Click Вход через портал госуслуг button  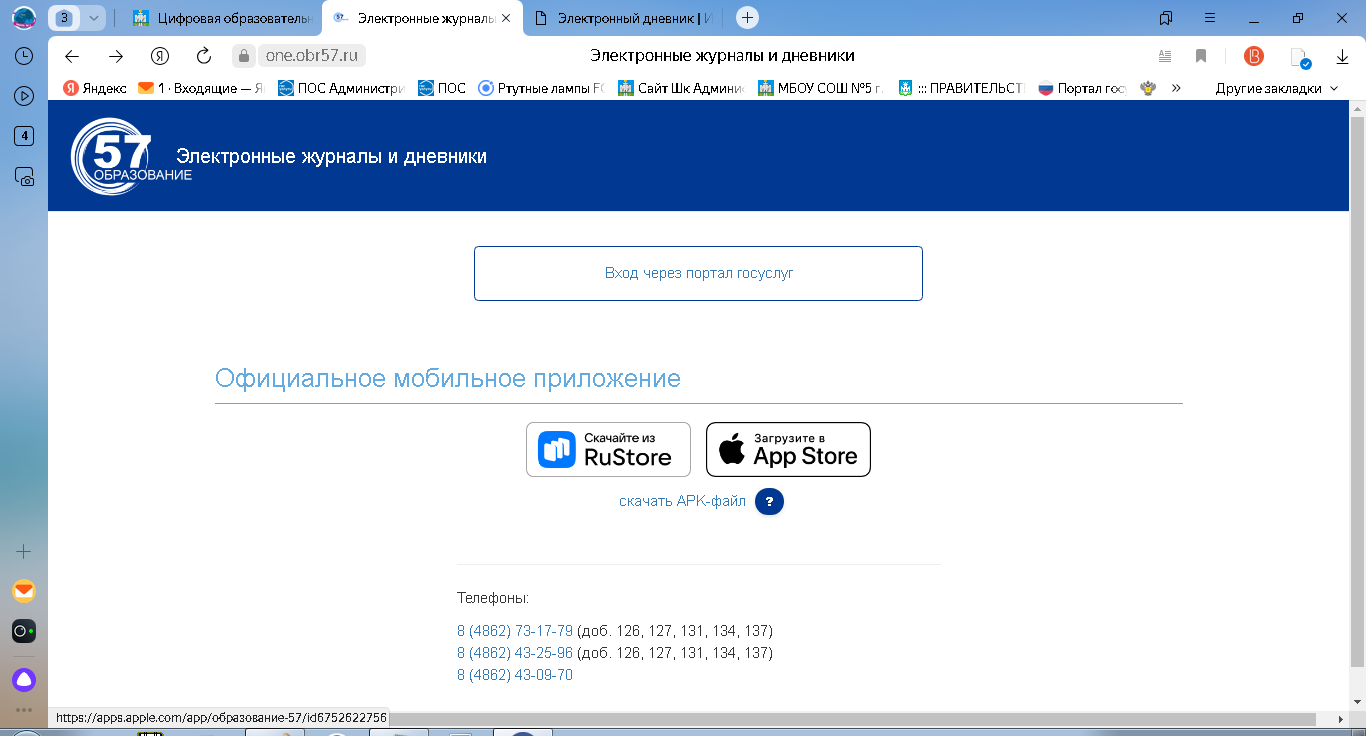pyautogui.click(x=698, y=273)
